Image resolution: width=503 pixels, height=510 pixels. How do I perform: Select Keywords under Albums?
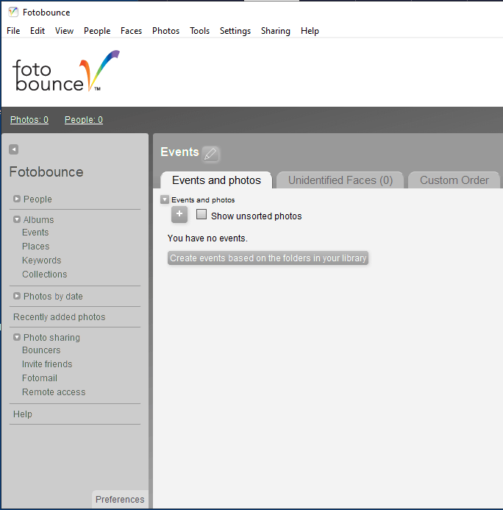click(x=42, y=260)
